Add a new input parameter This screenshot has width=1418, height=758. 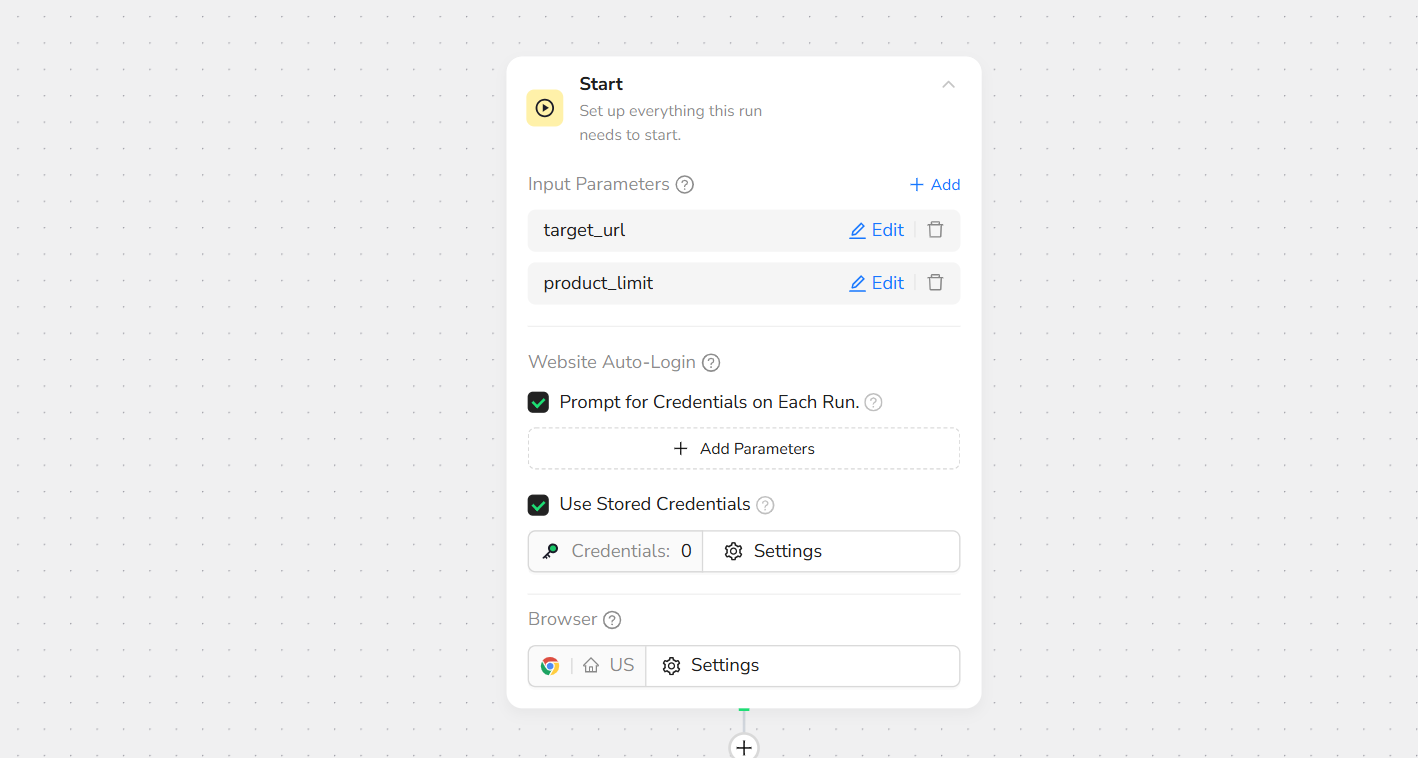click(934, 185)
